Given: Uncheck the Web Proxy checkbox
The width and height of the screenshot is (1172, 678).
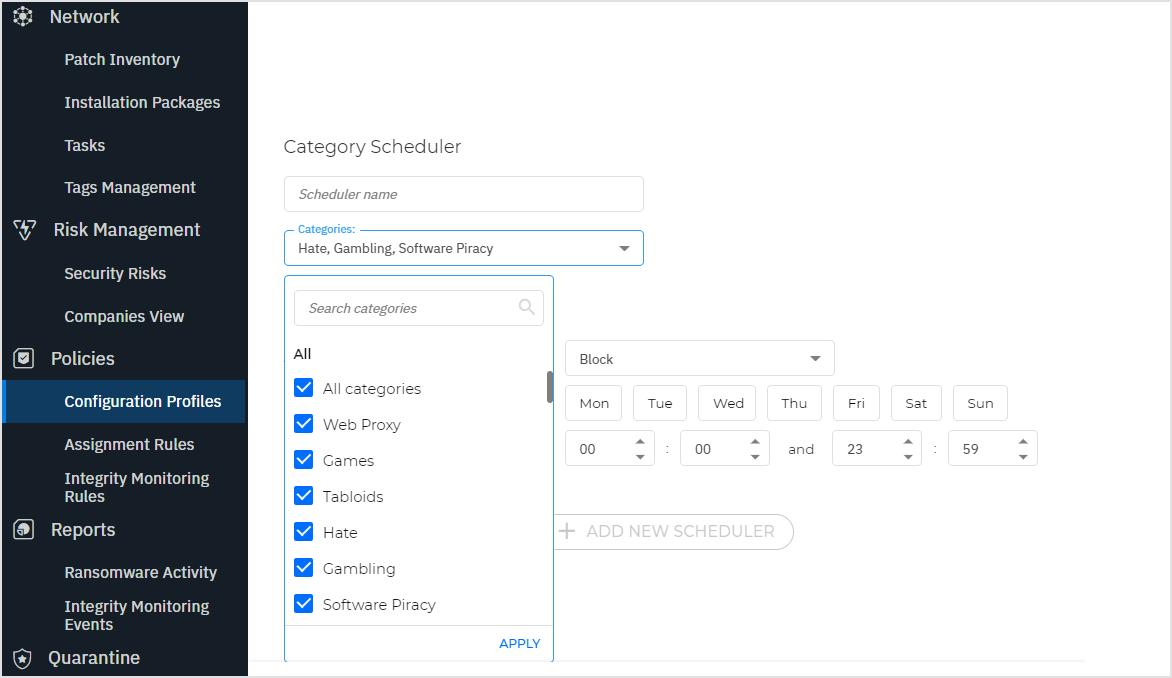Looking at the screenshot, I should pos(304,424).
